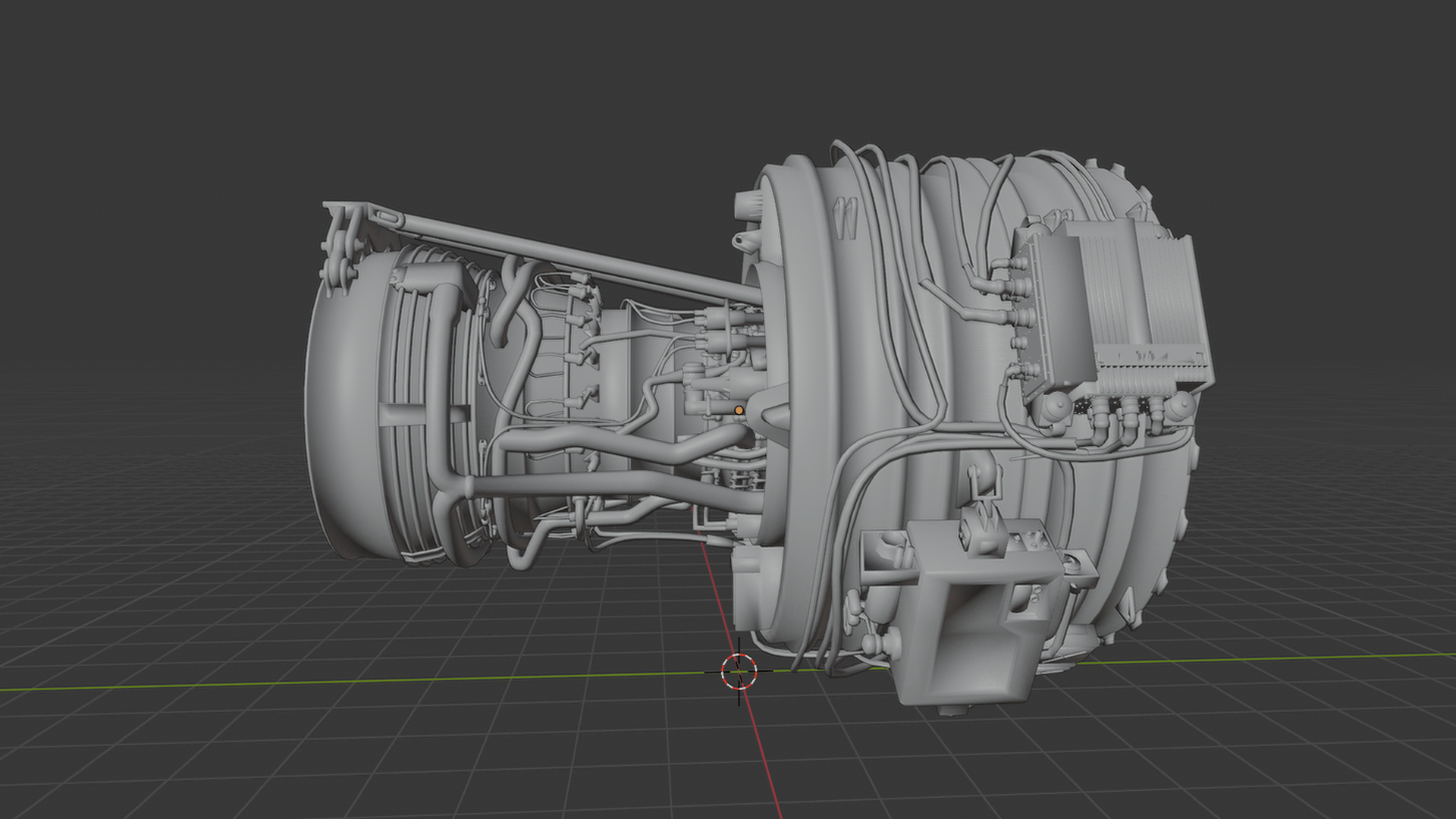Click the orange object origin dot
The image size is (1456, 819).
[x=739, y=410]
